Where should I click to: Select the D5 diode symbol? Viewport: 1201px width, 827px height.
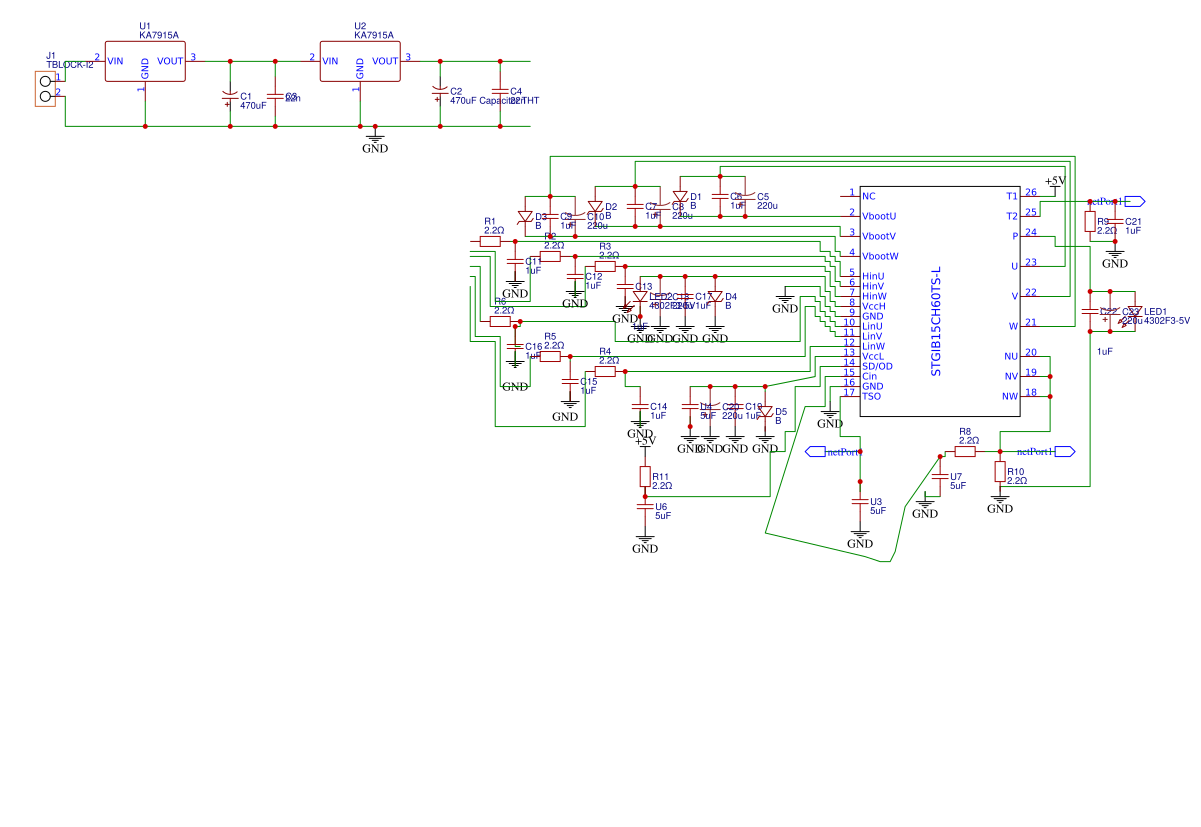[765, 412]
